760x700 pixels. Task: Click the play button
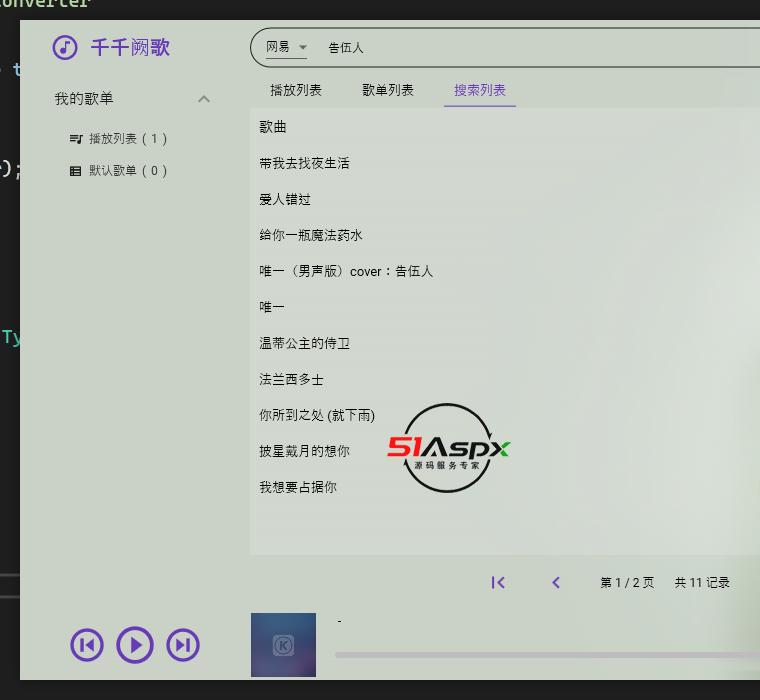(135, 645)
